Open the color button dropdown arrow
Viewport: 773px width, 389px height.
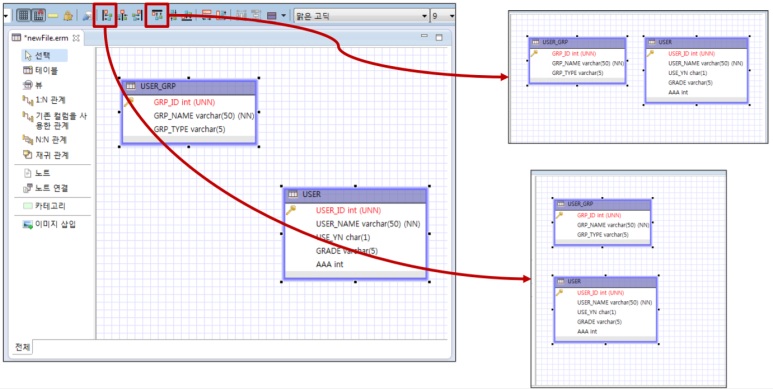coord(283,16)
